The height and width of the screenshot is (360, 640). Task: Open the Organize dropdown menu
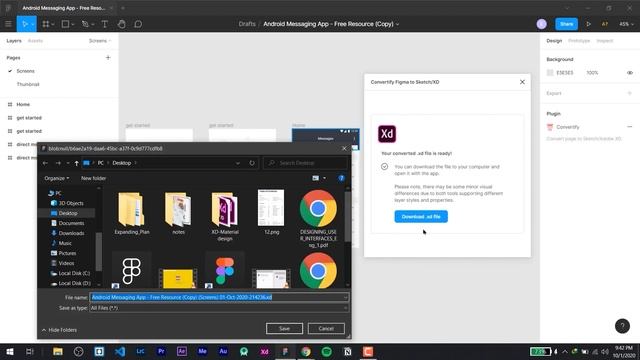(x=57, y=178)
